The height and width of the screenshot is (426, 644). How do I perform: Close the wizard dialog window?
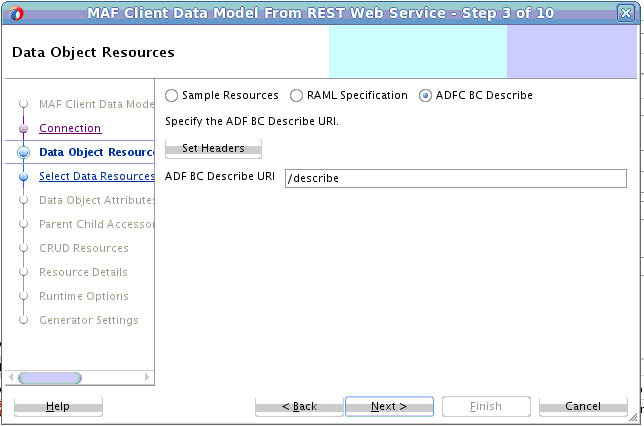coord(626,13)
